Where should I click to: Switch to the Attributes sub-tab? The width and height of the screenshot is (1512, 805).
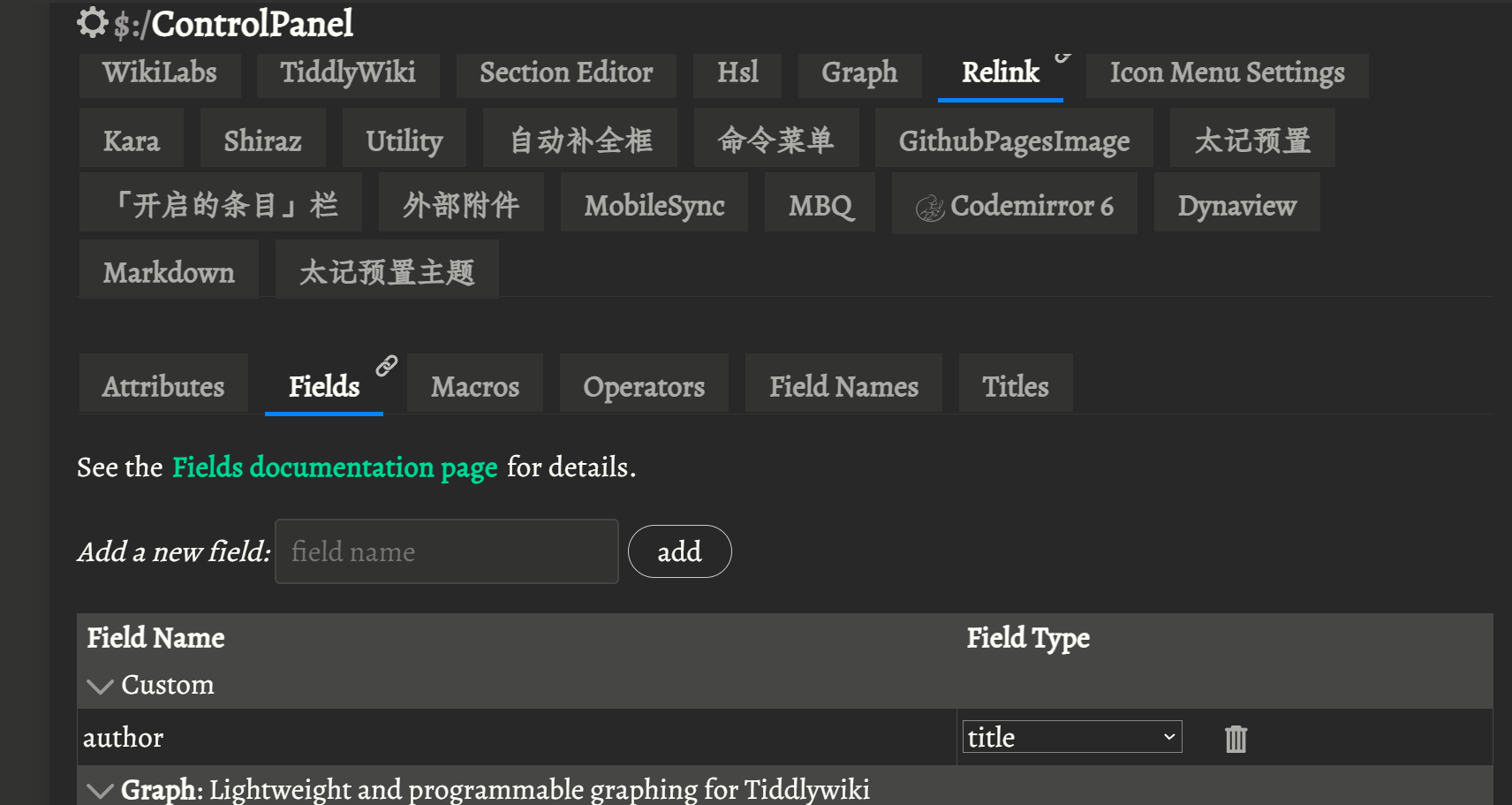pos(163,384)
